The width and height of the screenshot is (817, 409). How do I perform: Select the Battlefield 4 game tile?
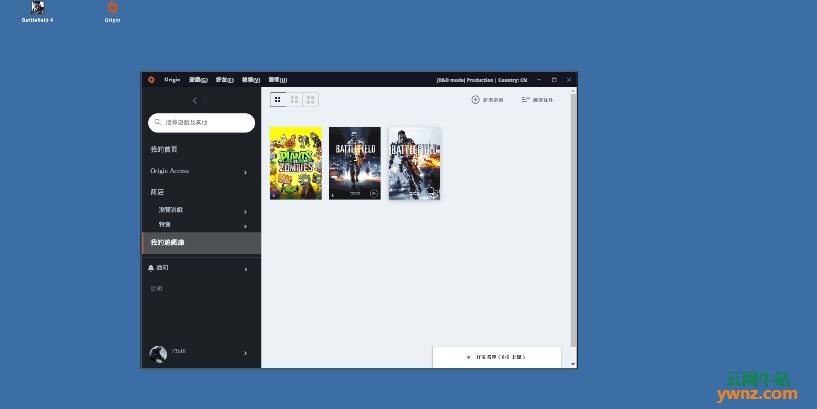pyautogui.click(x=415, y=163)
